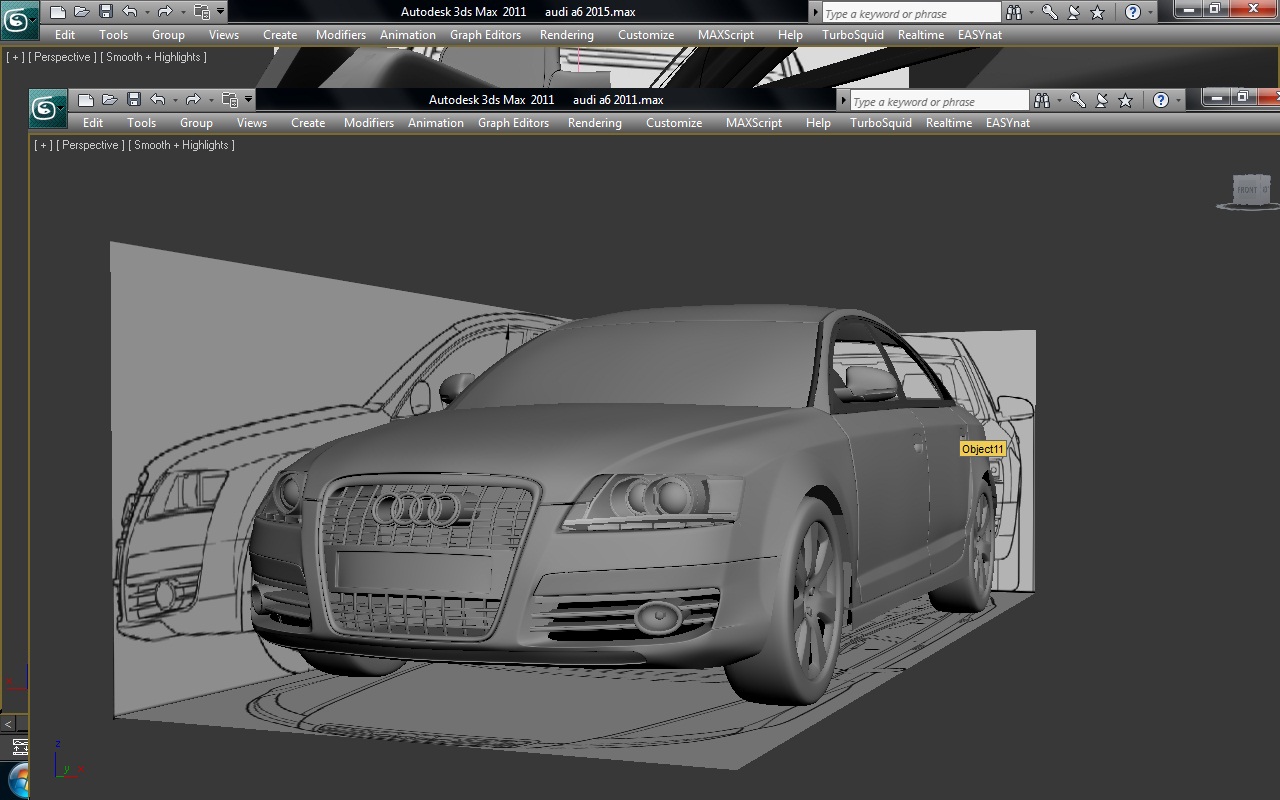This screenshot has height=800, width=1280.
Task: Open the 3ds Max application button in the audi a6 2015 window
Action: pyautogui.click(x=19, y=19)
